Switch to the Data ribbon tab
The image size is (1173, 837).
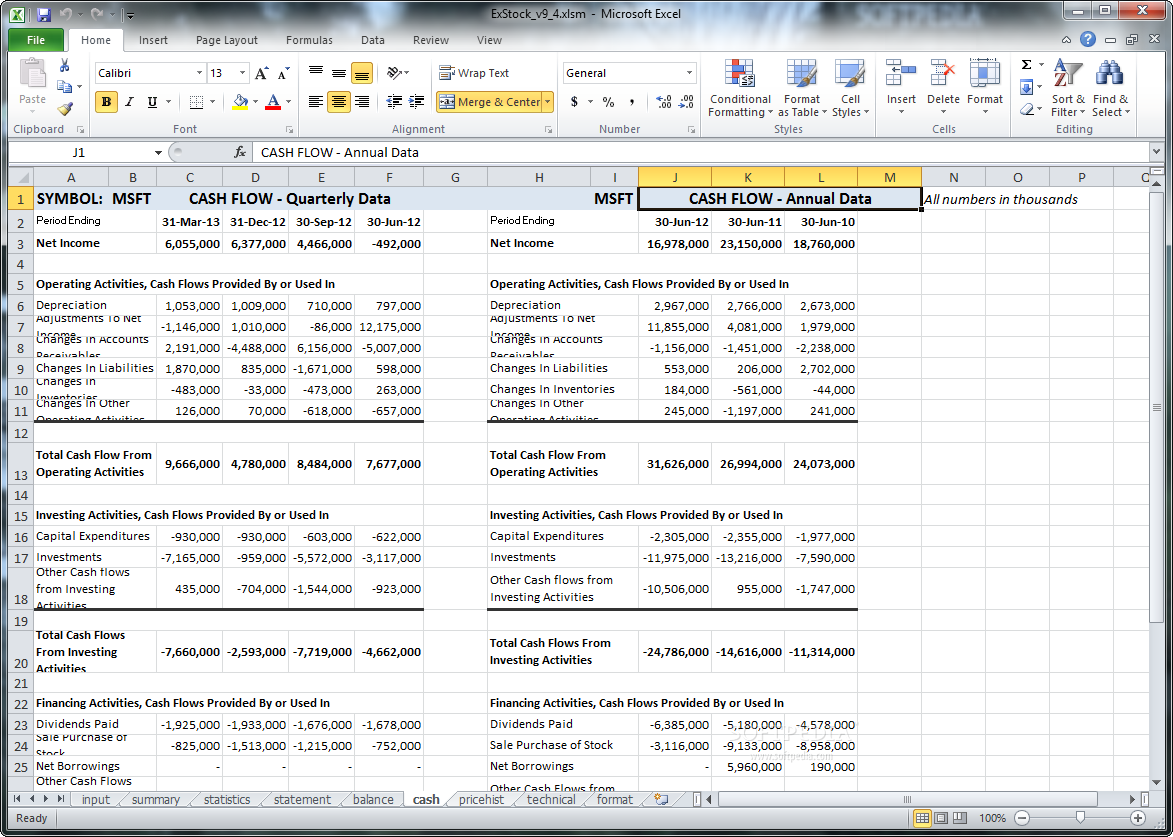click(x=373, y=40)
